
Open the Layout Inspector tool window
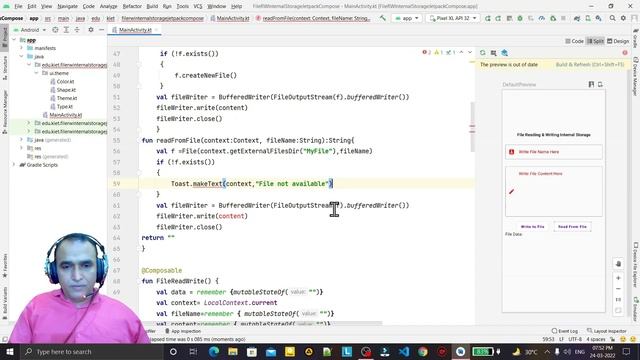pyautogui.click(x=607, y=331)
